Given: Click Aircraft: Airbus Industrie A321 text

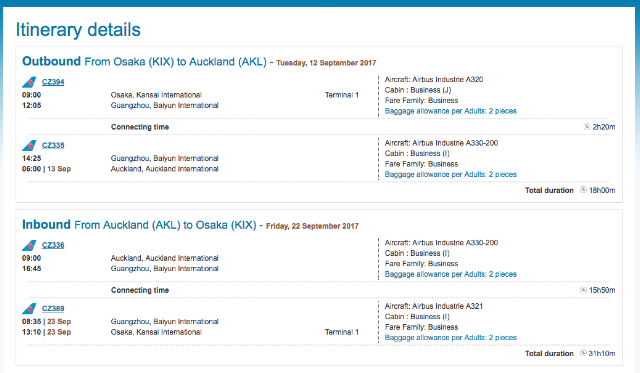Looking at the screenshot, I should pyautogui.click(x=433, y=306).
